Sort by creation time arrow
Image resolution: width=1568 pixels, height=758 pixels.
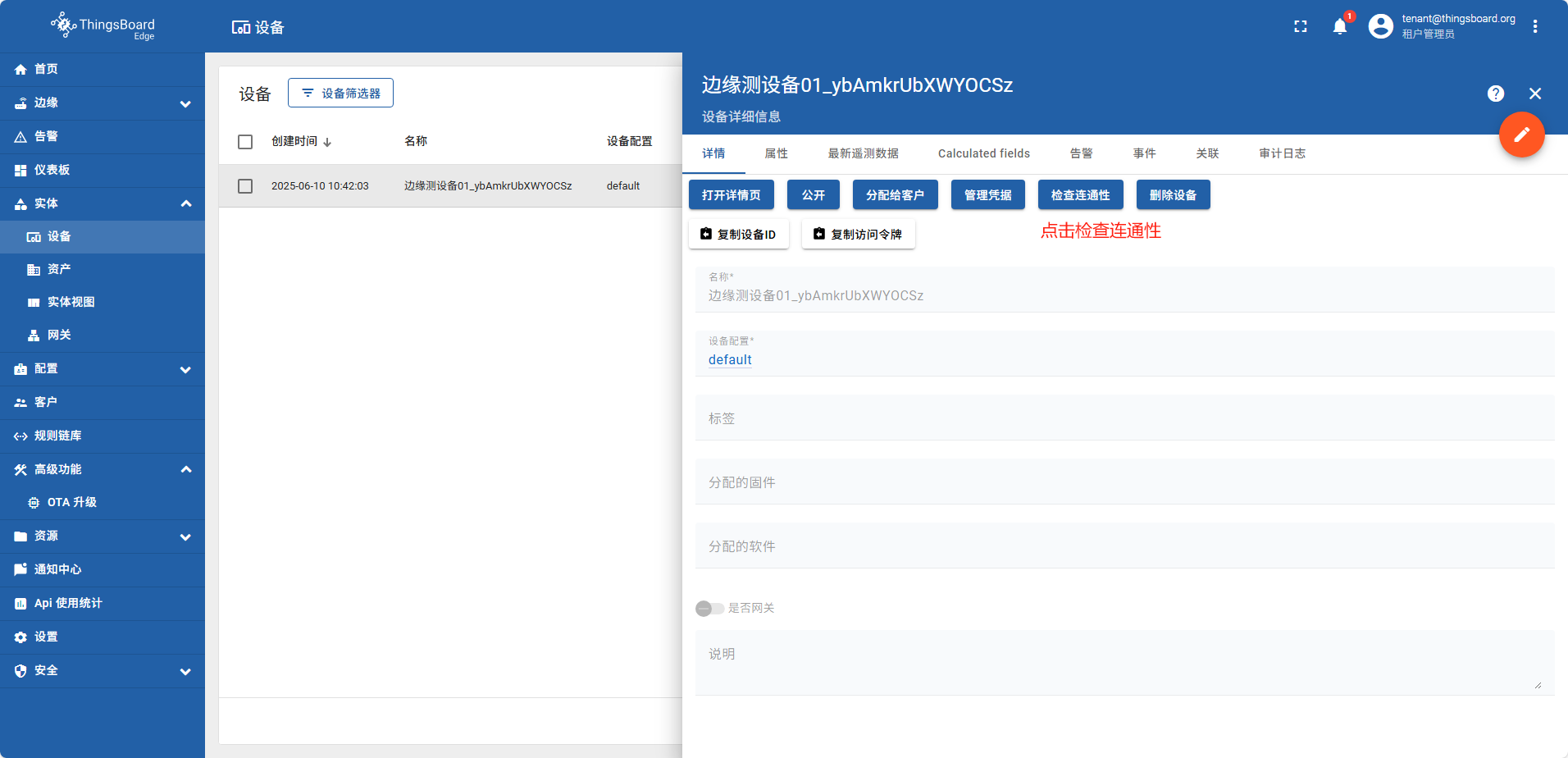[x=327, y=142]
